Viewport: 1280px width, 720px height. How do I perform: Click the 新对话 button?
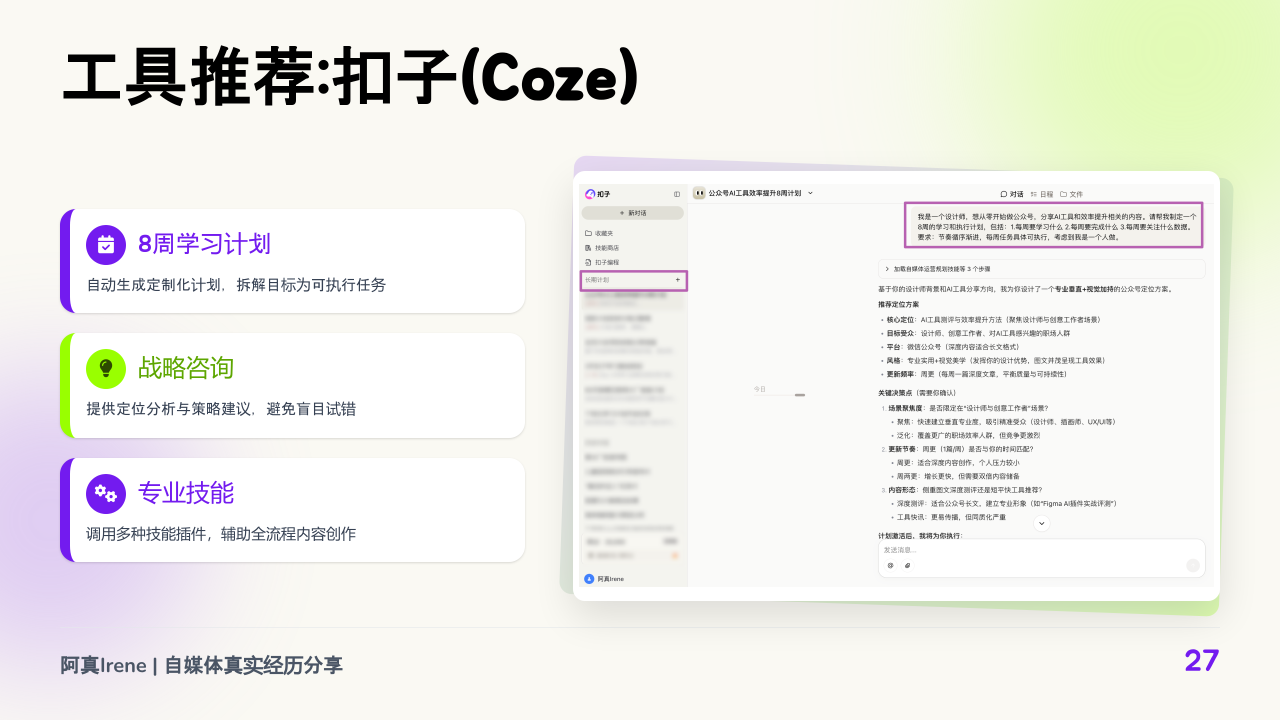coord(633,213)
